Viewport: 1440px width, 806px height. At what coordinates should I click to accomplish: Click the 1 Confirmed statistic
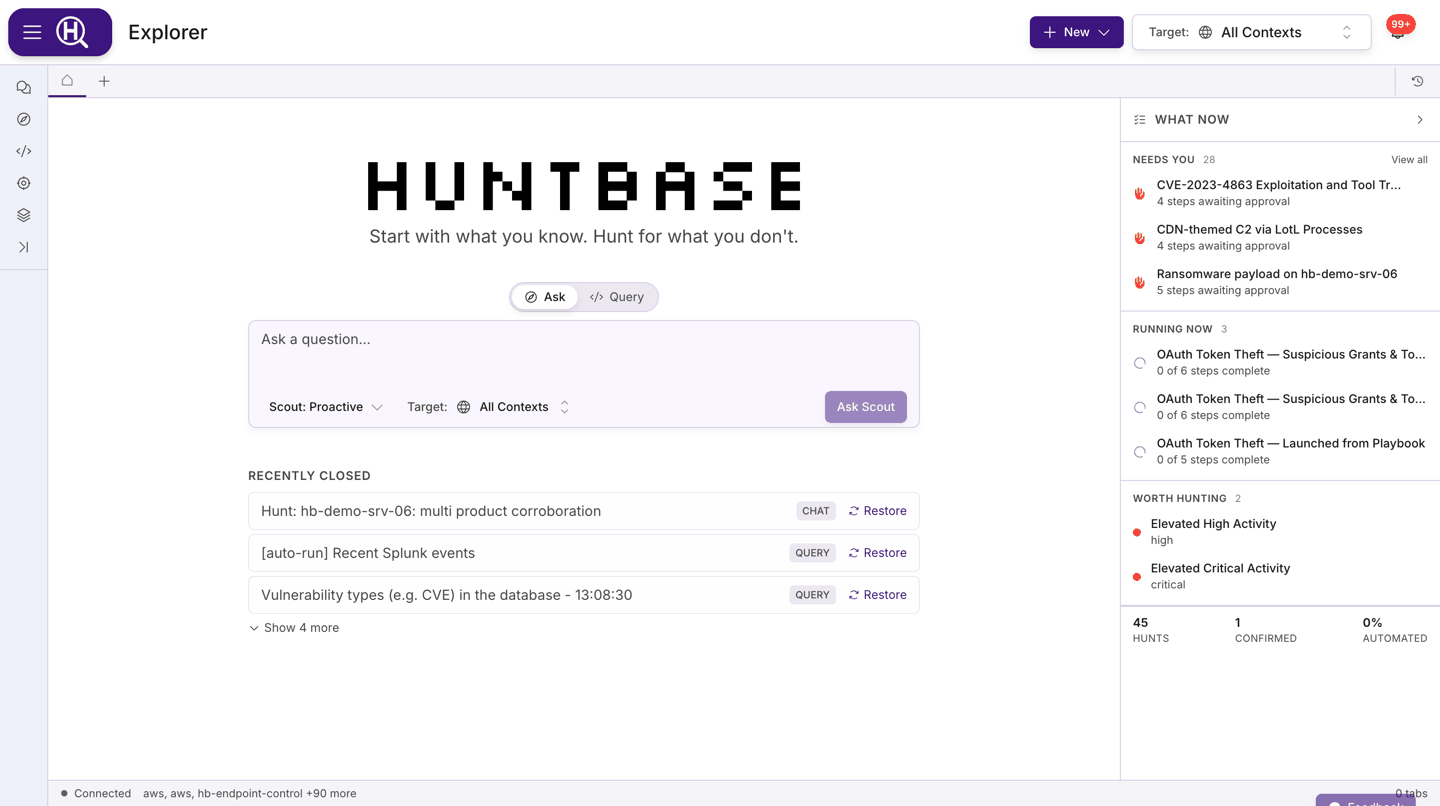click(x=1266, y=630)
